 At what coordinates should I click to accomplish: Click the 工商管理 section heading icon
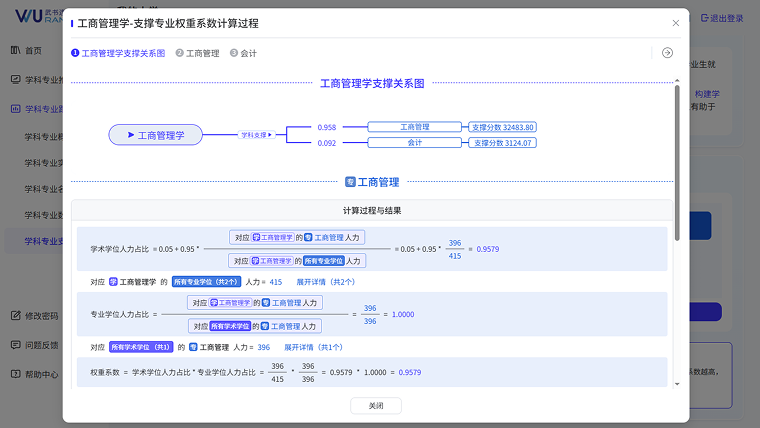click(x=350, y=182)
